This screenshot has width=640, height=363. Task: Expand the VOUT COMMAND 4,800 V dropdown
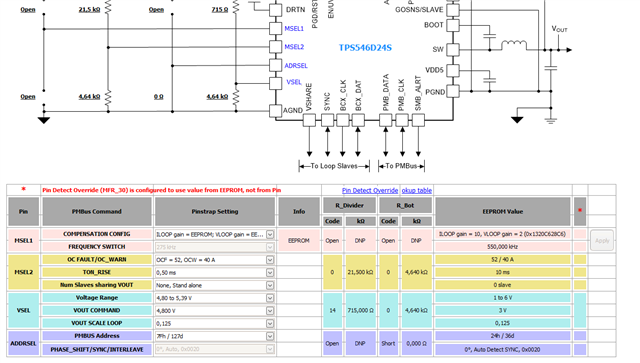(215, 311)
